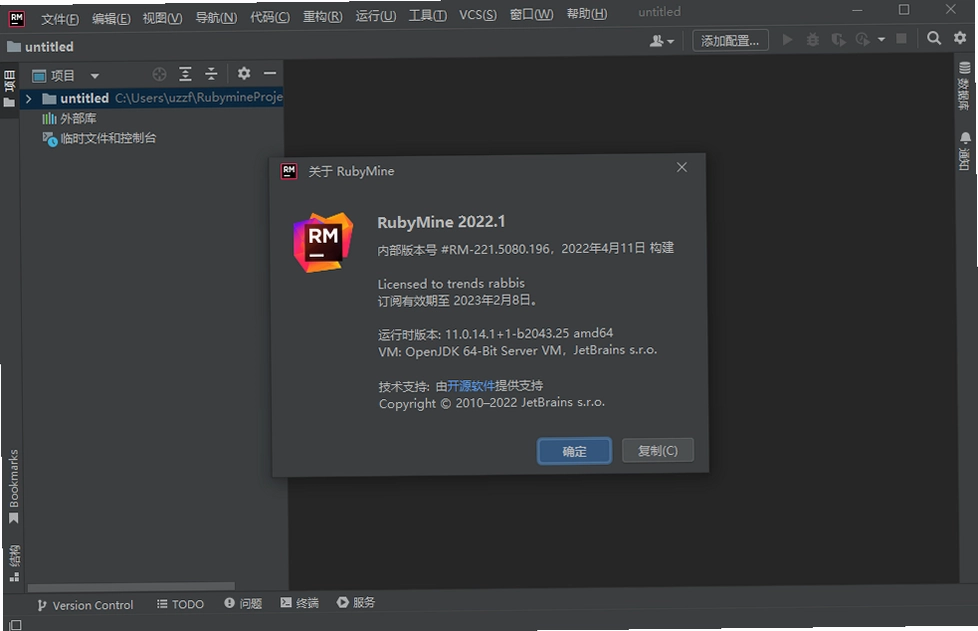Toggle the Bookmarks side tab
Screen dimensions: 978x631
[14, 486]
